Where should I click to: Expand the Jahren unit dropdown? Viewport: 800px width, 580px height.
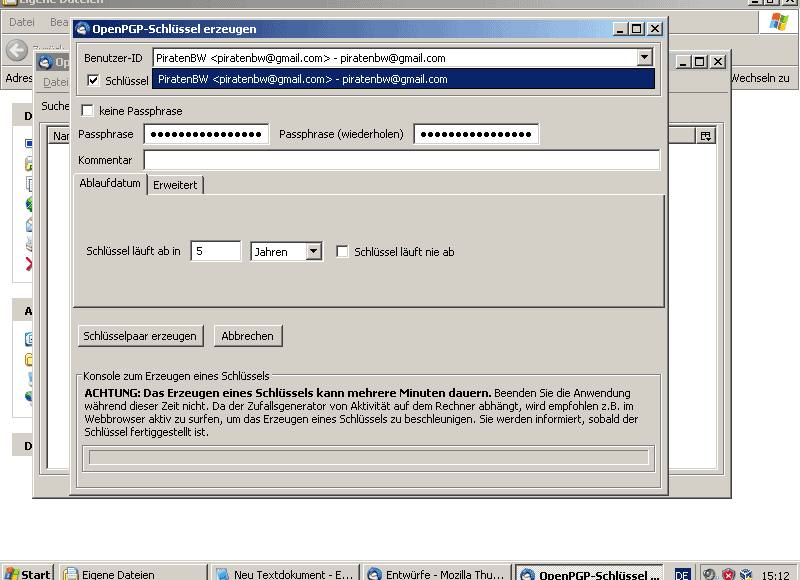313,251
